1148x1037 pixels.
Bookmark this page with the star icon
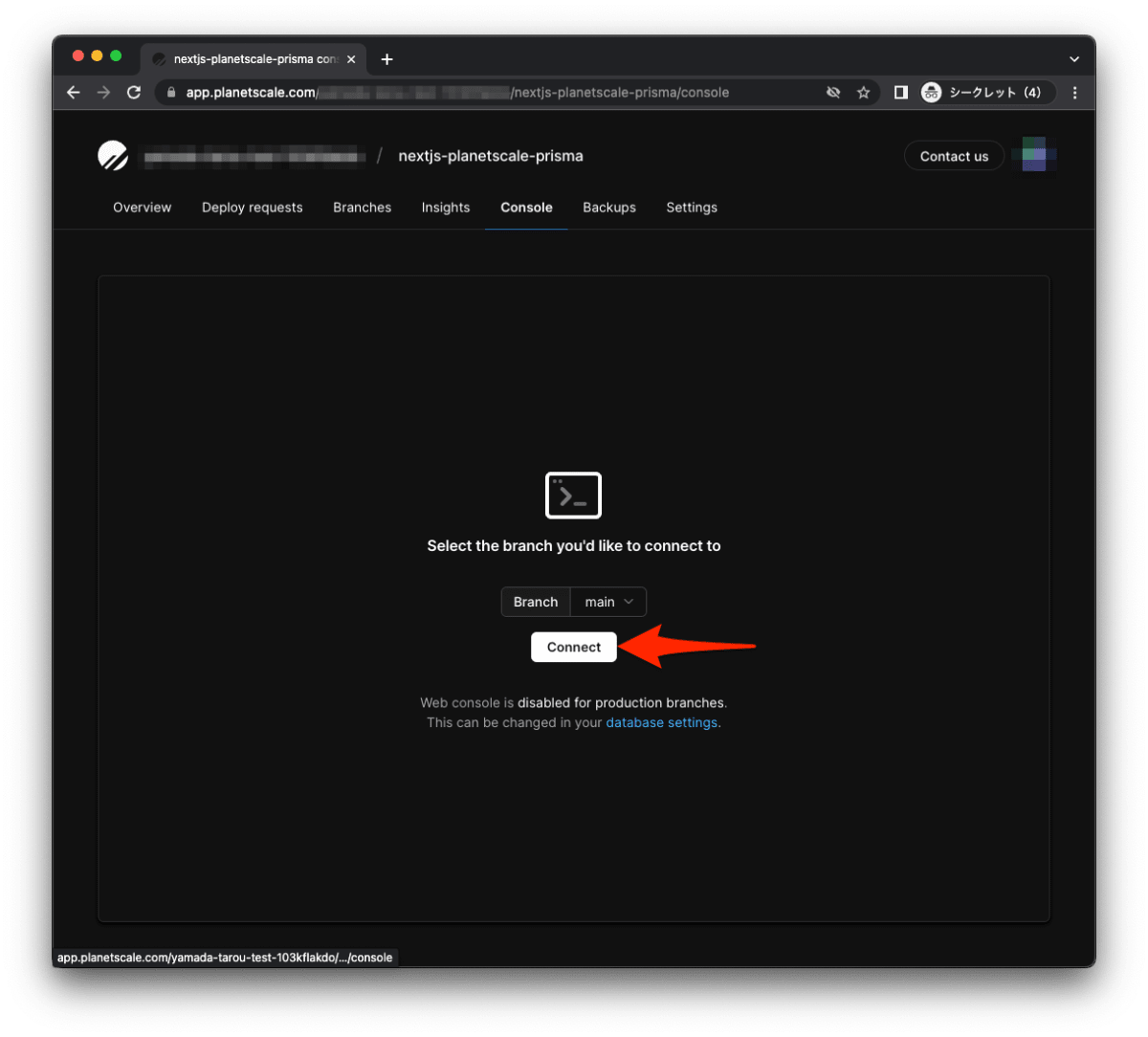tap(863, 92)
